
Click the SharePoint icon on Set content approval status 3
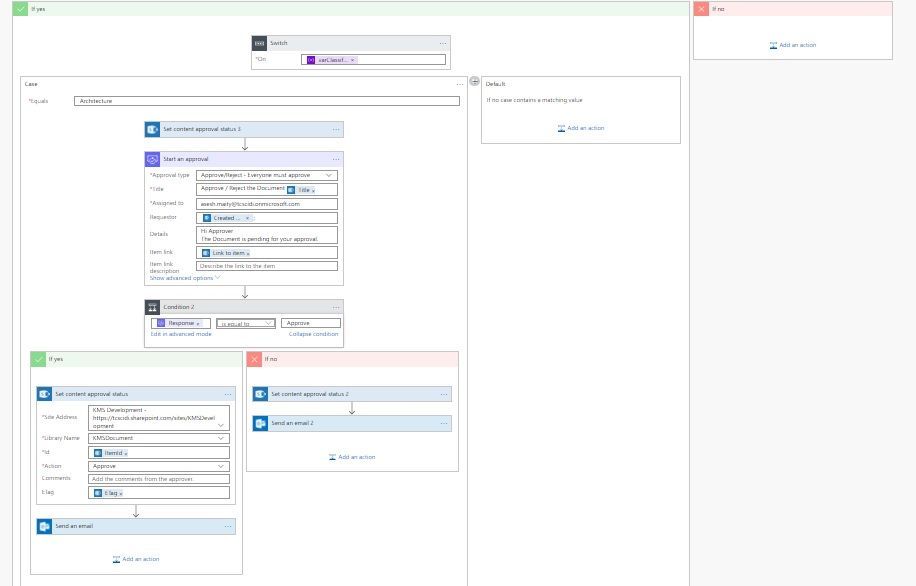click(x=152, y=129)
